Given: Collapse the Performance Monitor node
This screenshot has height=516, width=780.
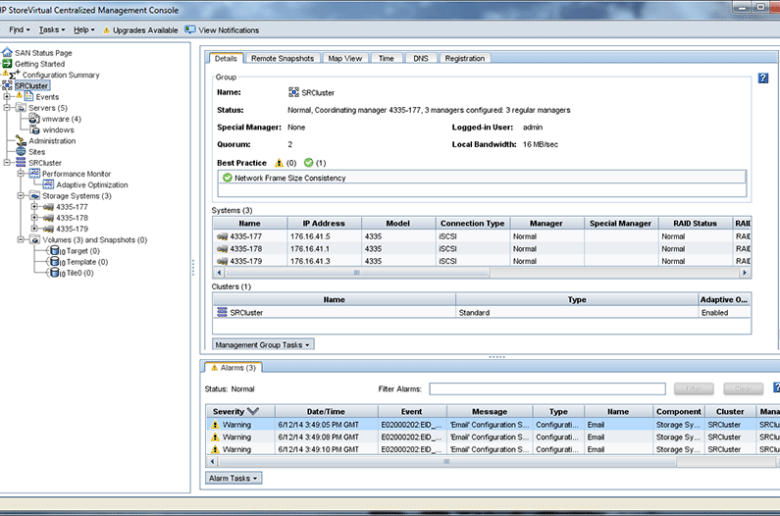Looking at the screenshot, I should tap(20, 173).
